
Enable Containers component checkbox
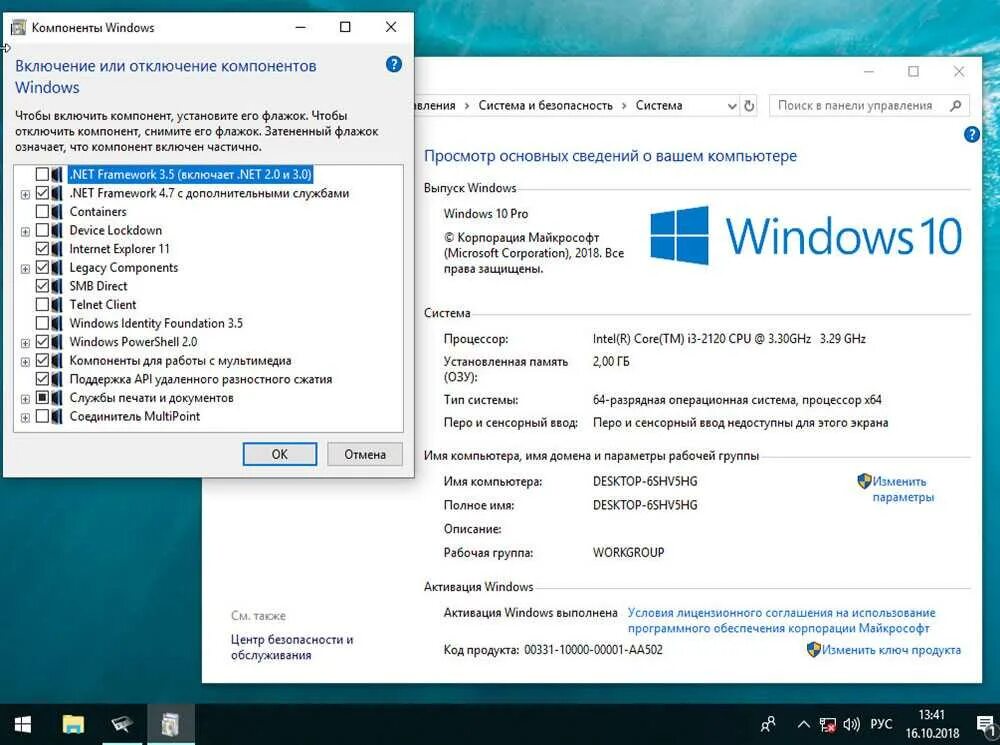(x=42, y=211)
